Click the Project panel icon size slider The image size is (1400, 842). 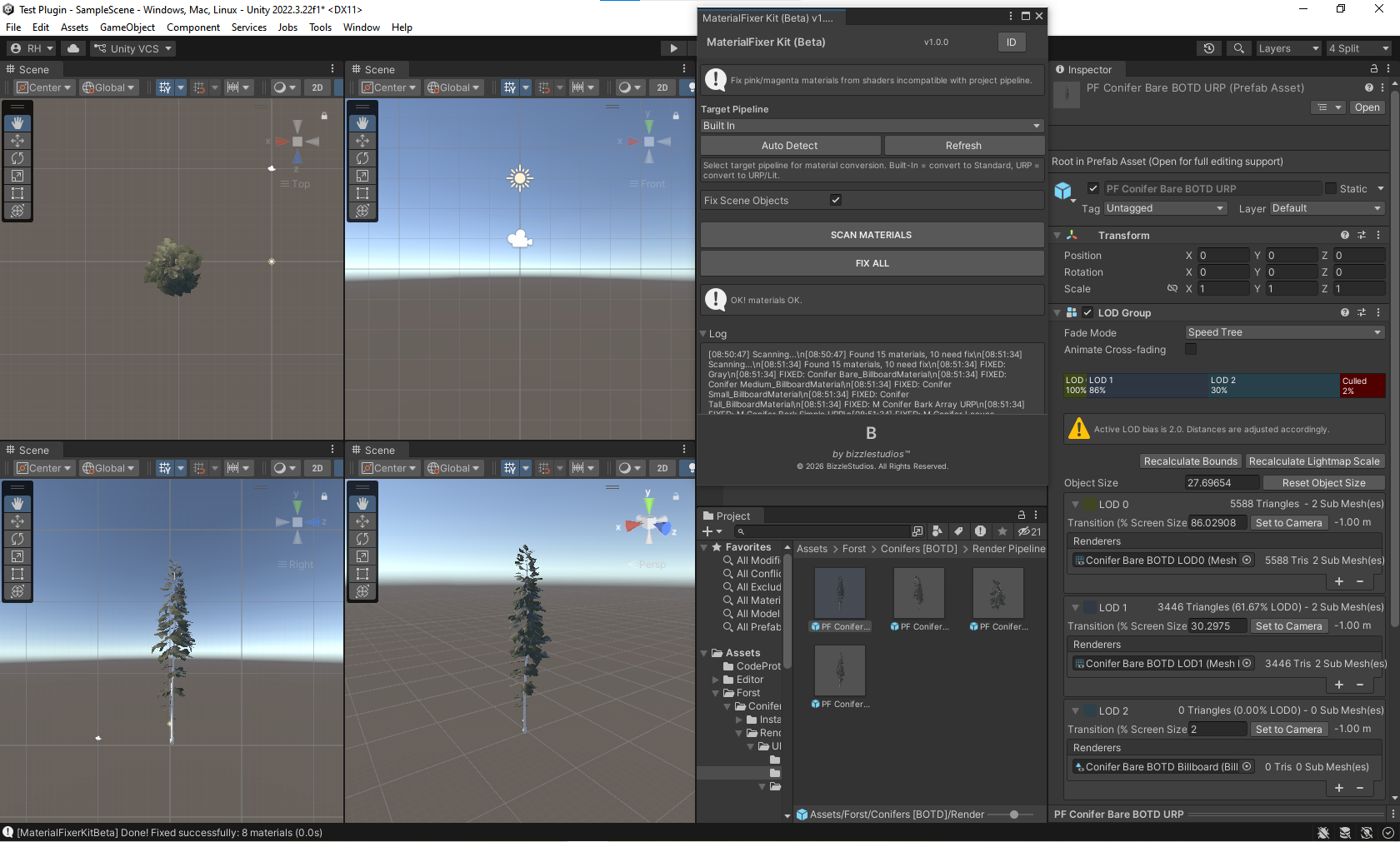[x=1011, y=815]
